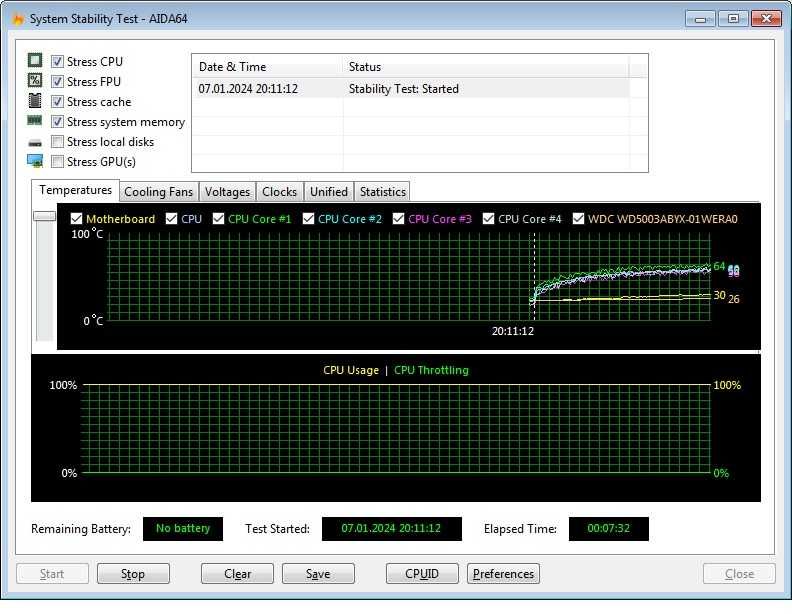Click the No battery status field
Screen dimensions: 792x614
[x=183, y=529]
